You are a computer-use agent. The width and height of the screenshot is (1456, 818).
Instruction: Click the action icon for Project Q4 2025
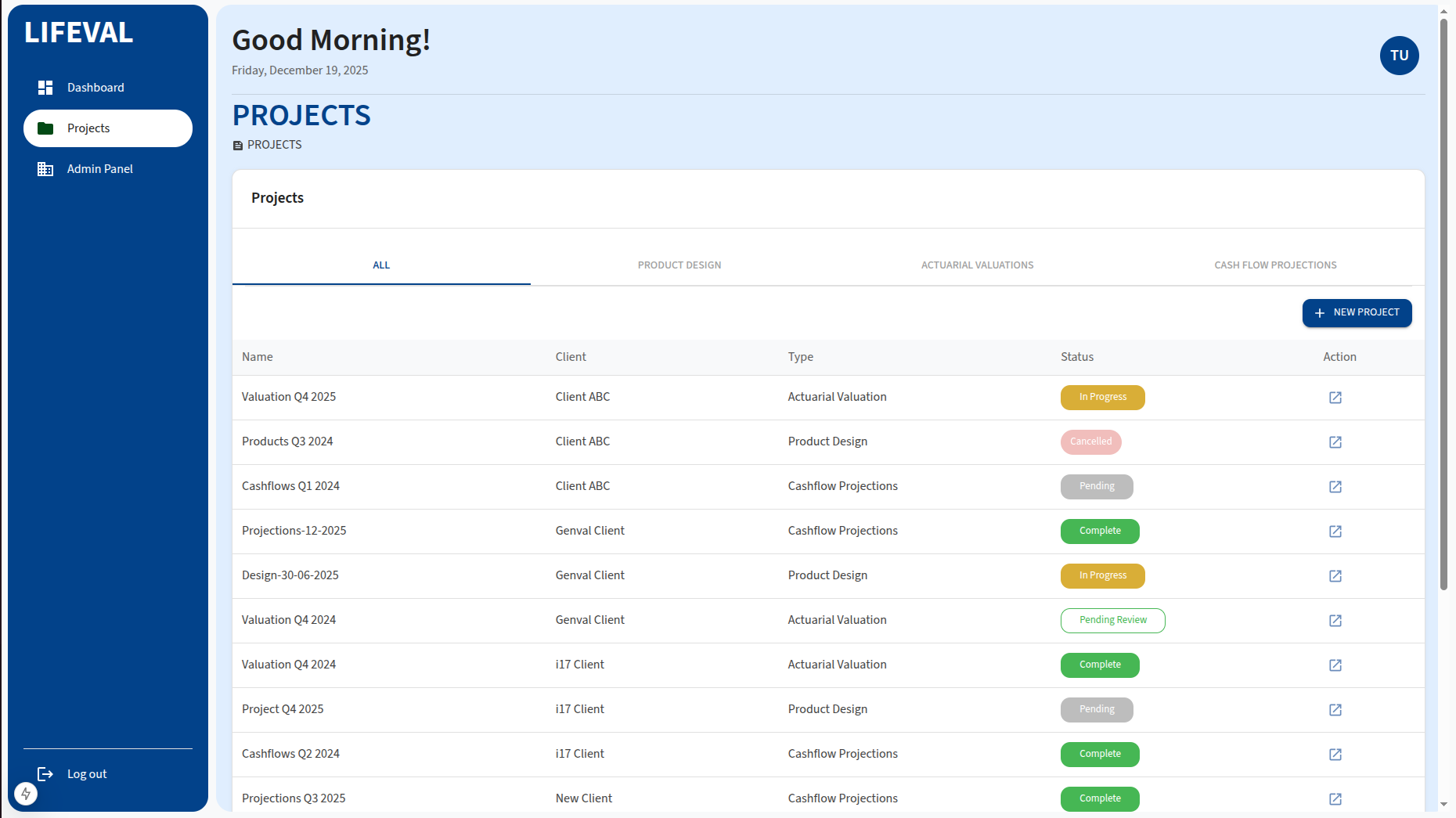pyautogui.click(x=1335, y=710)
